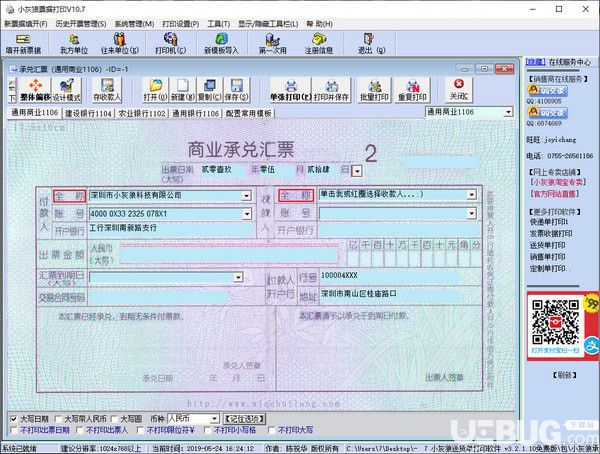This screenshot has height=454, width=600.
Task: Tick the 不打印出票人 checkbox
Action: click(x=80, y=430)
